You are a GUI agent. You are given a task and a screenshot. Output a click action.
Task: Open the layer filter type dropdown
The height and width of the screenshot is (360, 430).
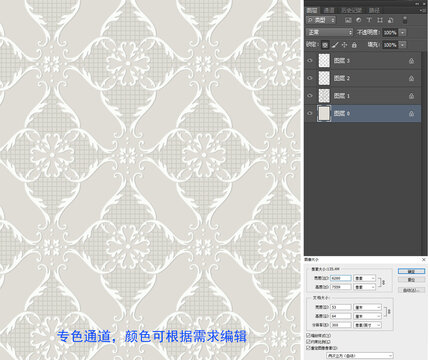coord(321,20)
